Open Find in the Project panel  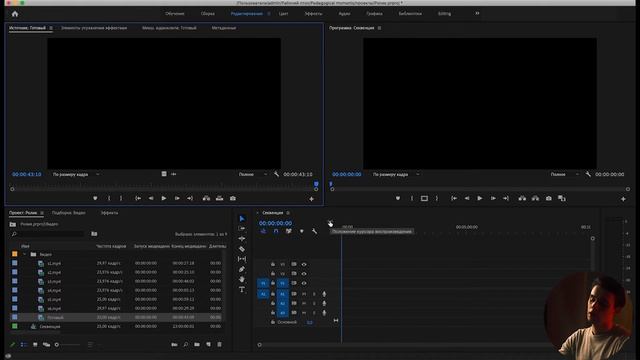(186, 344)
